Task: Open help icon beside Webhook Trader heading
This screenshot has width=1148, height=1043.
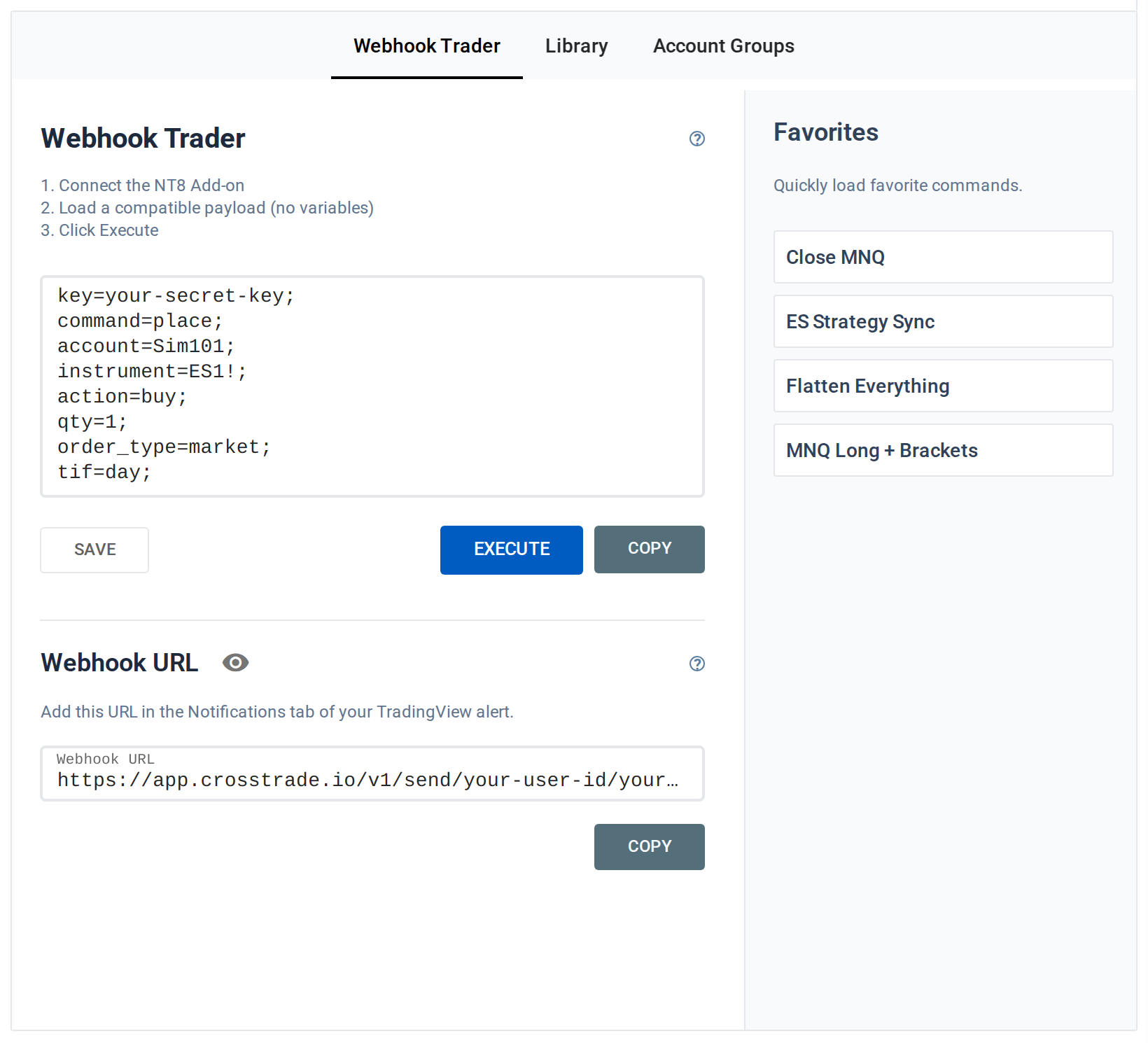Action: (696, 139)
